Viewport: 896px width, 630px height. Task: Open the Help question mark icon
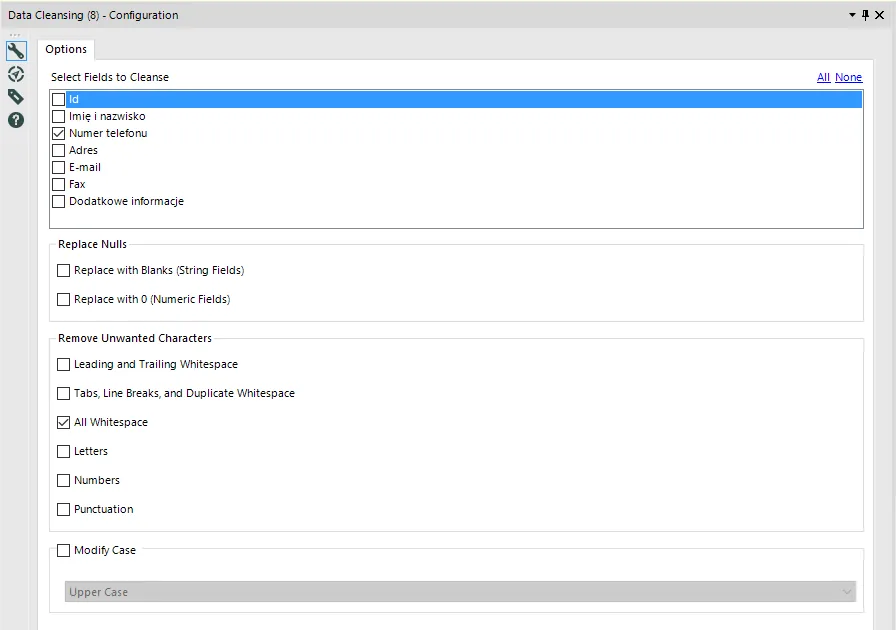point(16,120)
